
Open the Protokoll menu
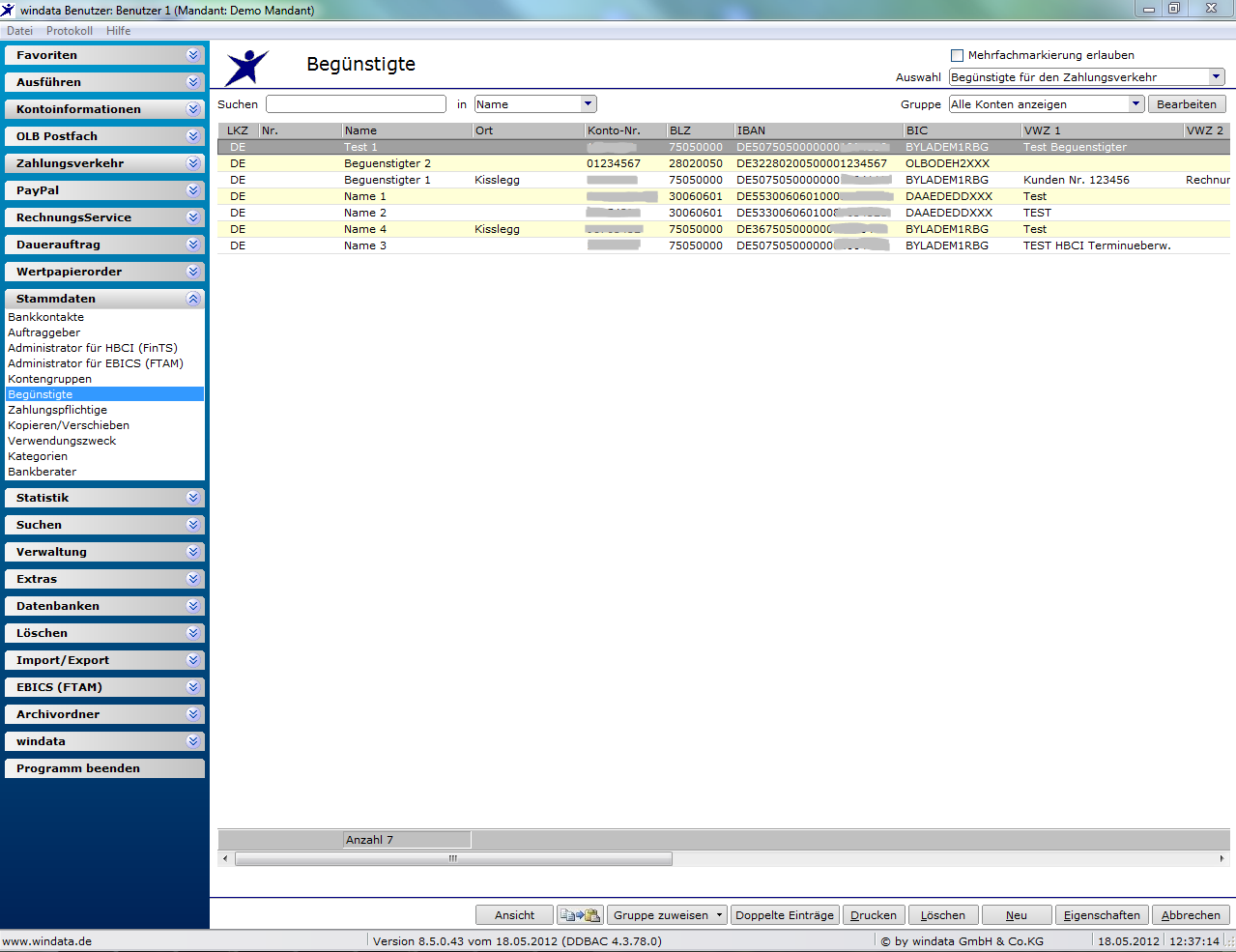[x=70, y=31]
